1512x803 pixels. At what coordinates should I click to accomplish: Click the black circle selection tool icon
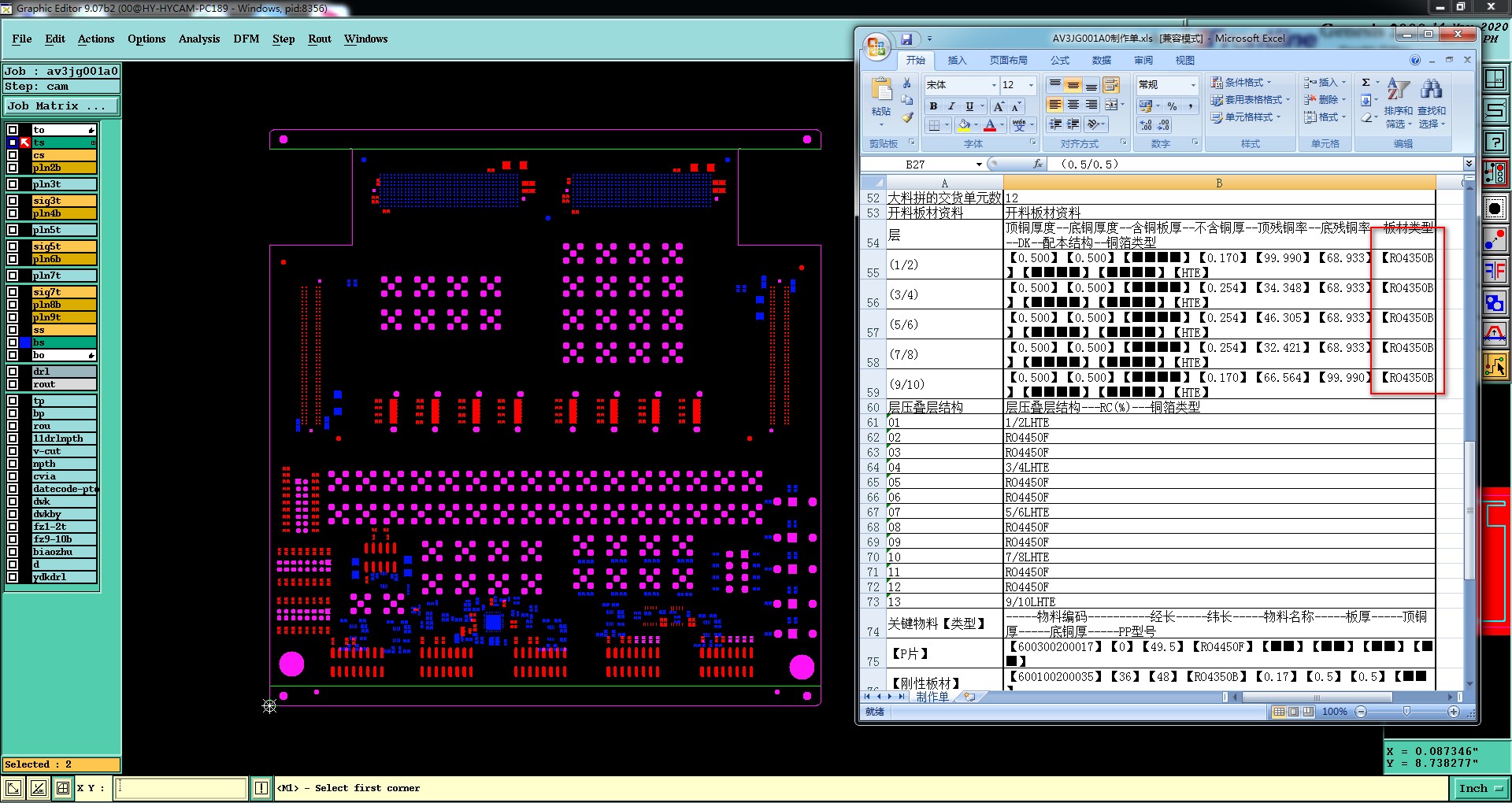(x=1495, y=209)
